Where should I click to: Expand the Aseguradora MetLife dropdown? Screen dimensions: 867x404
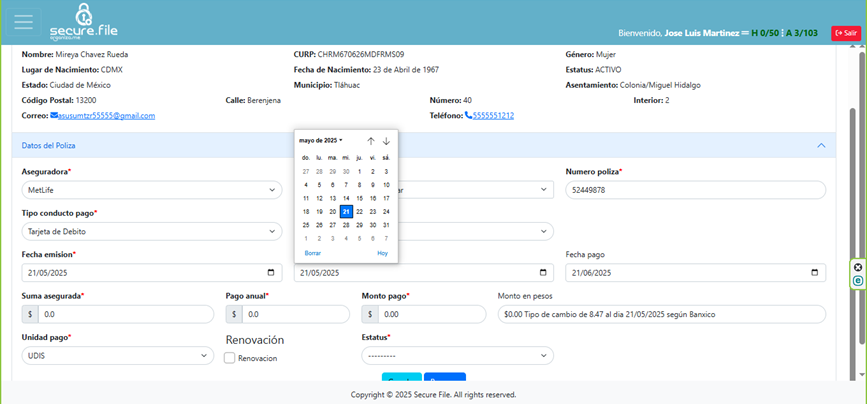click(x=151, y=190)
